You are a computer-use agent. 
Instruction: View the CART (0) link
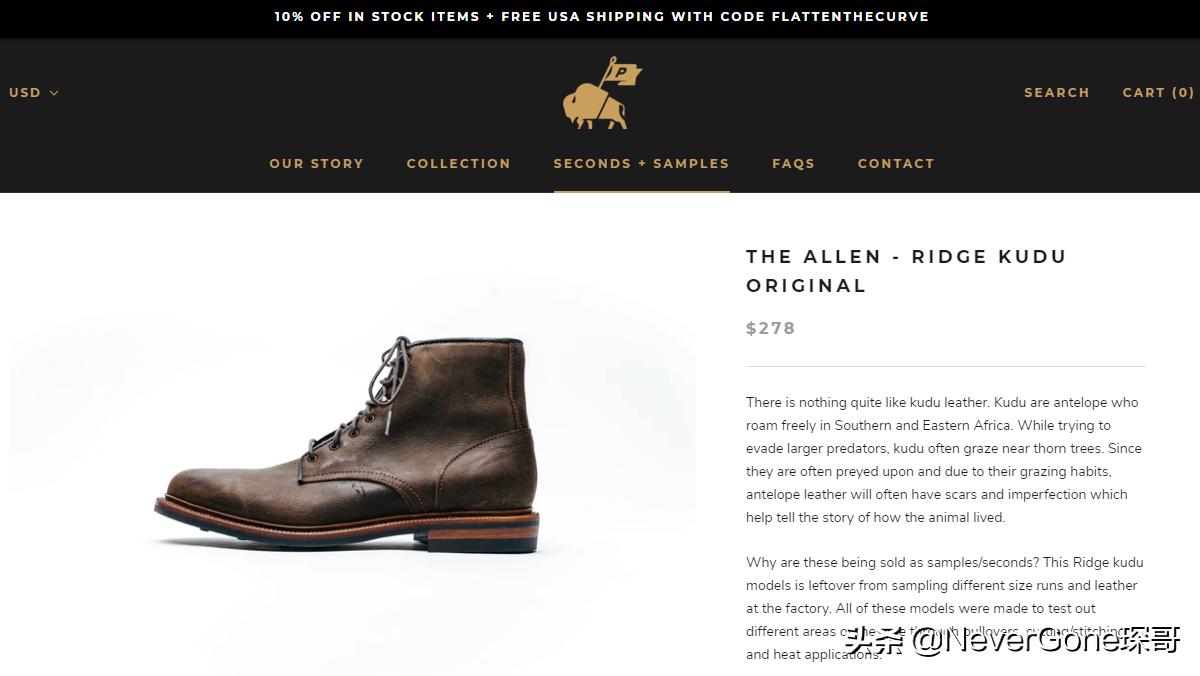coord(1158,92)
